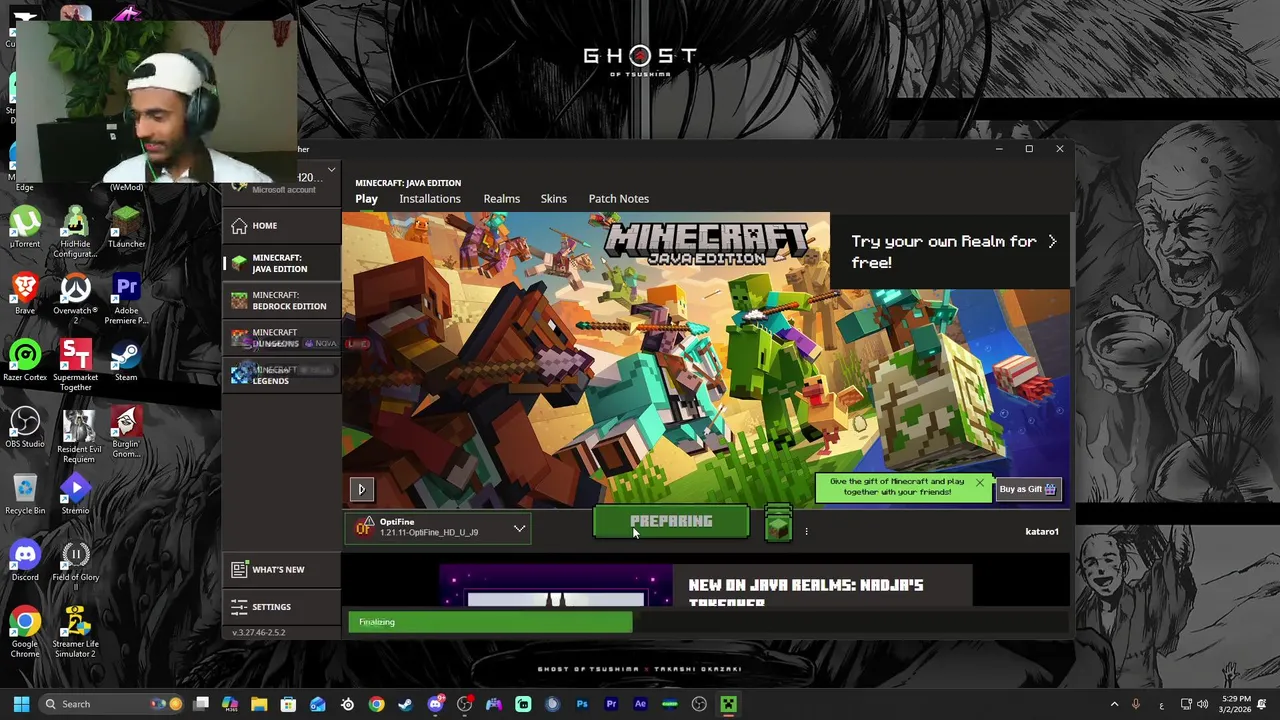Click the launcher version number text

coord(259,632)
